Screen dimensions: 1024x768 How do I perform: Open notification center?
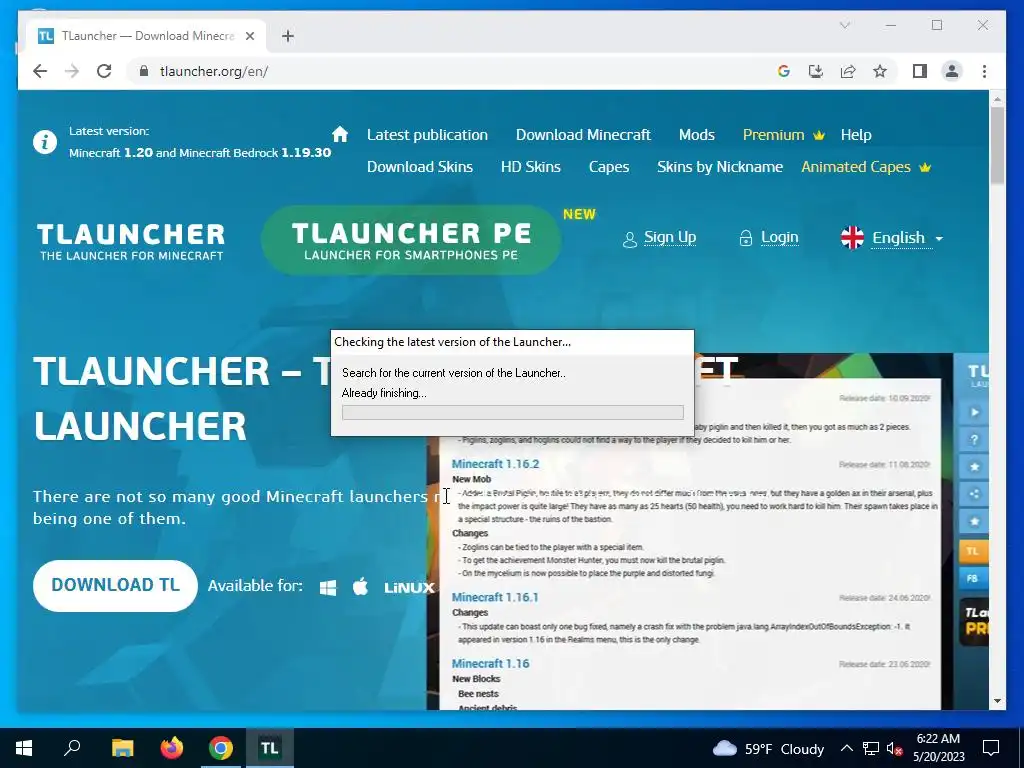pos(991,748)
